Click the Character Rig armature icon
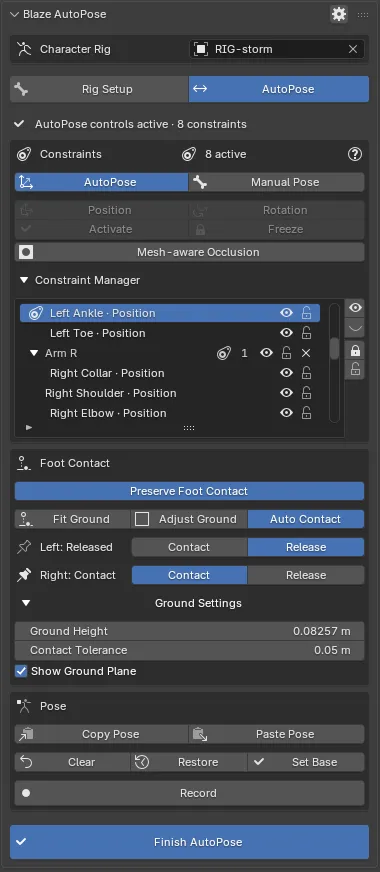The width and height of the screenshot is (380, 872). [24, 49]
